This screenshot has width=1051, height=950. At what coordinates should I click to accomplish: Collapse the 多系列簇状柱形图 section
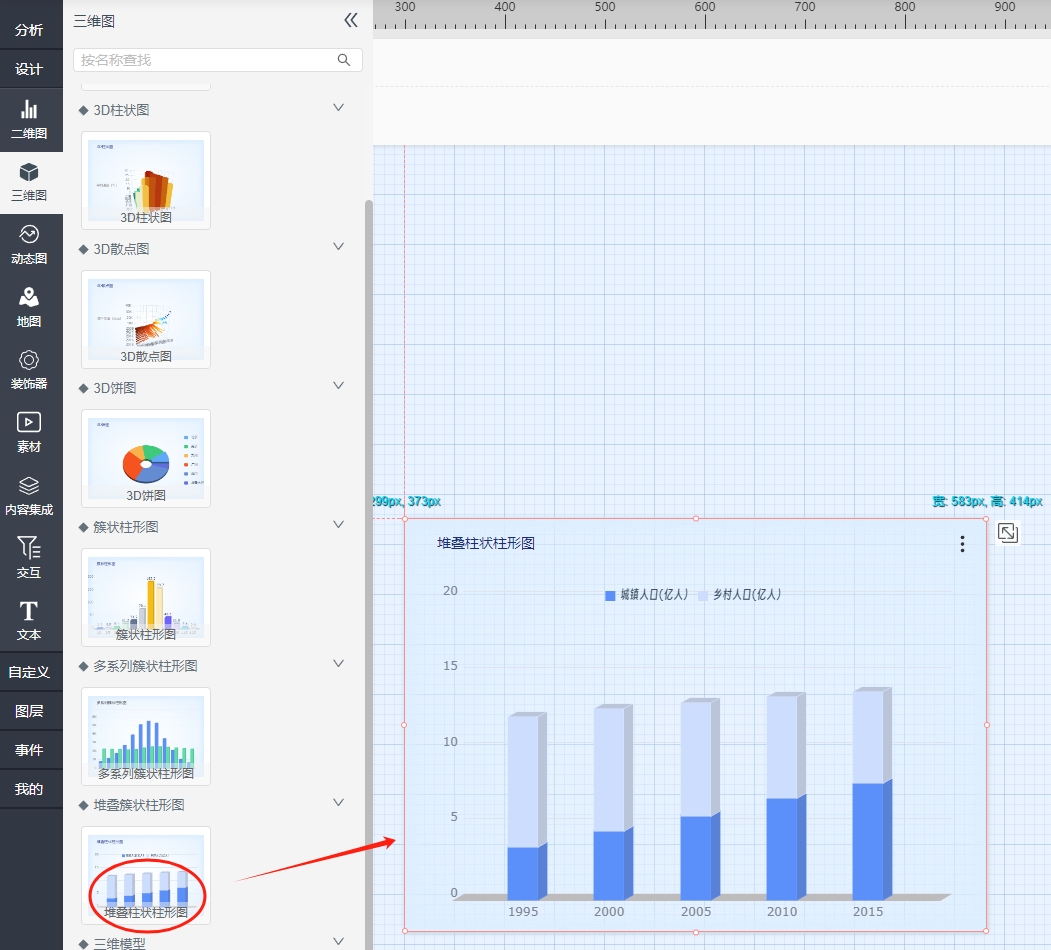pyautogui.click(x=338, y=664)
